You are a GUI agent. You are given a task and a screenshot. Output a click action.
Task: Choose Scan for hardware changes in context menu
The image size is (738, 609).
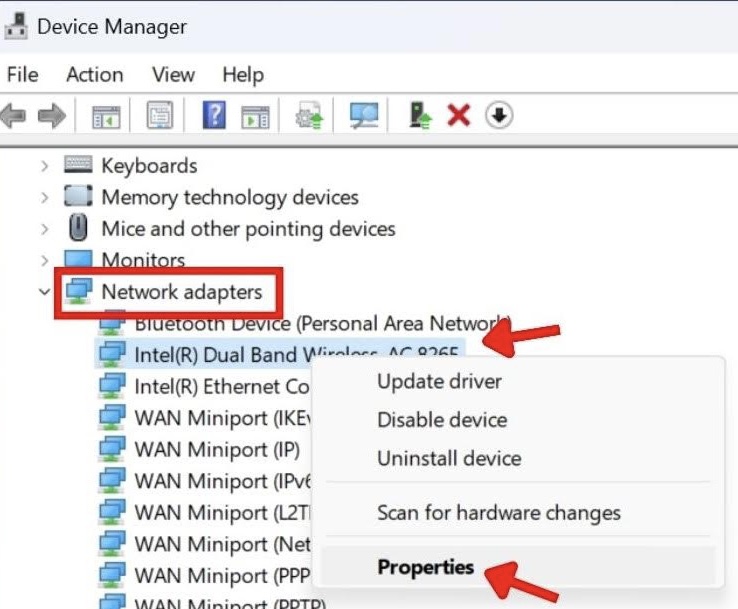tap(498, 513)
